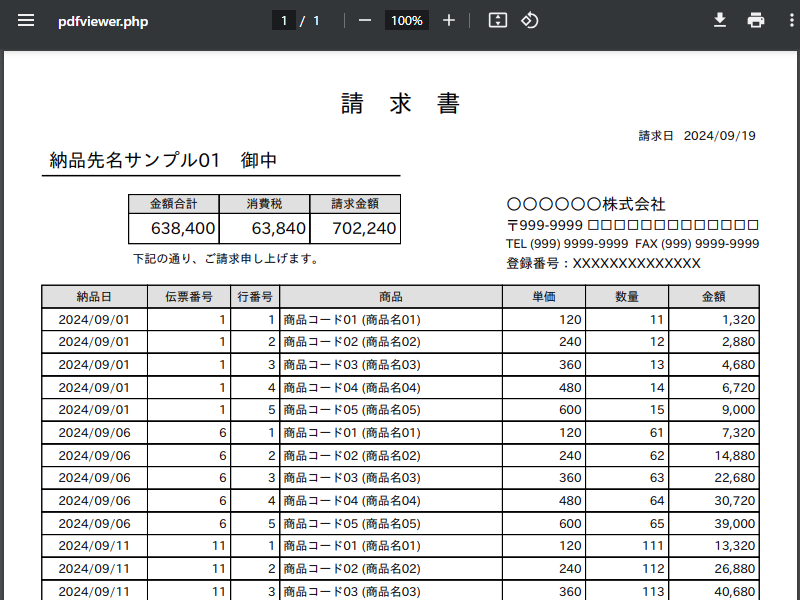800x600 pixels.
Task: Select the 100% zoom level field
Action: [407, 20]
